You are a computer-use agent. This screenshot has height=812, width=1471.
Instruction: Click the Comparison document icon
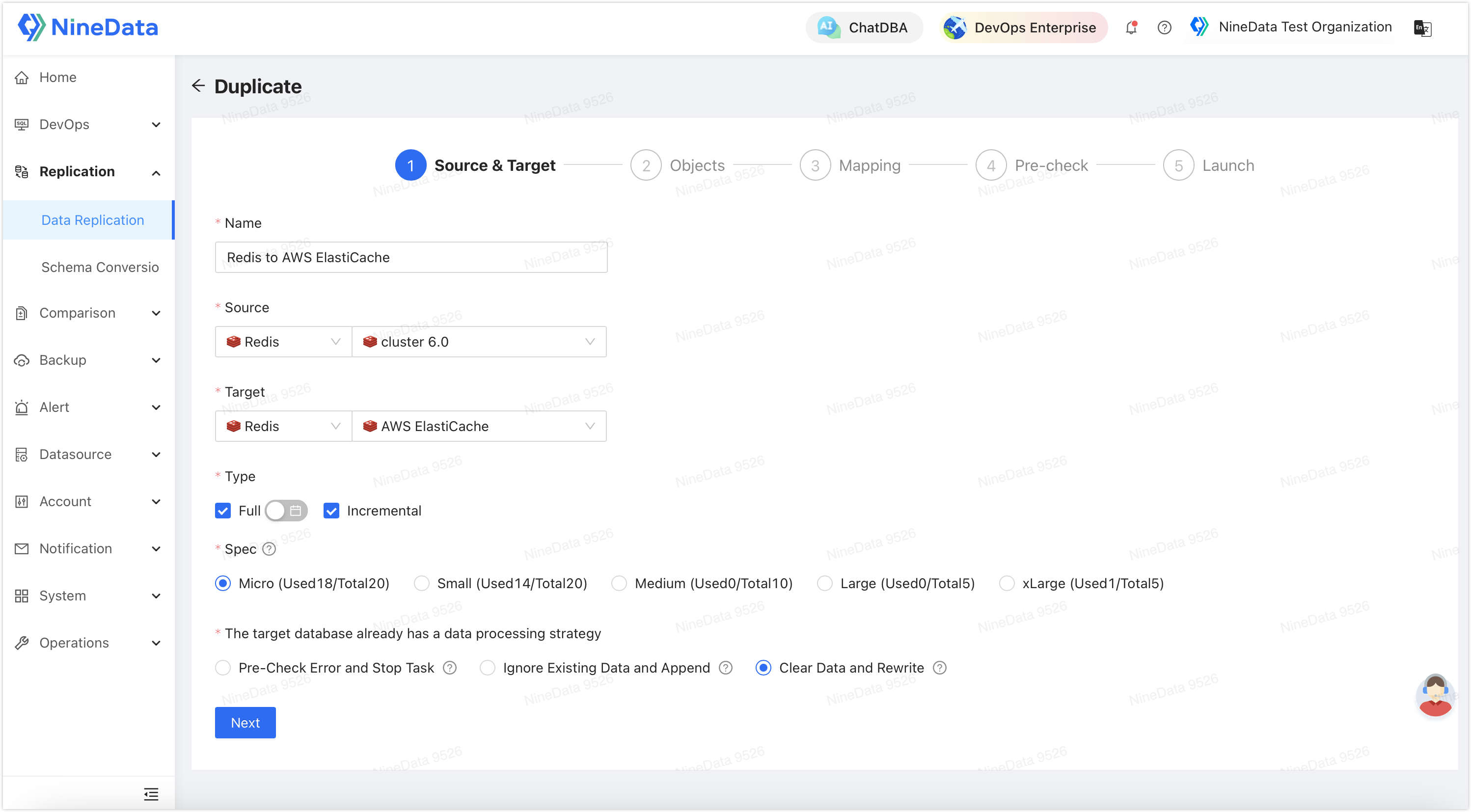pyautogui.click(x=22, y=313)
